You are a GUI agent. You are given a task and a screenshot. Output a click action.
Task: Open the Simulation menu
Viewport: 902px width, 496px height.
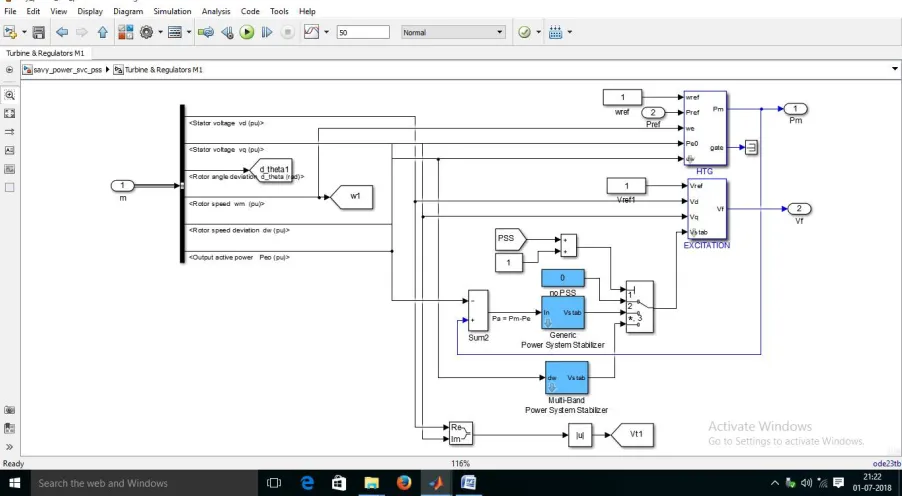click(x=173, y=11)
